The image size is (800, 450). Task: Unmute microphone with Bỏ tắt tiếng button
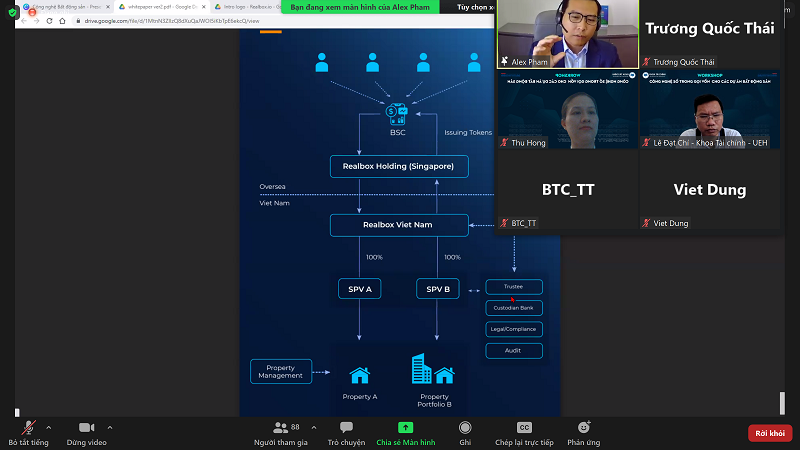tap(29, 433)
